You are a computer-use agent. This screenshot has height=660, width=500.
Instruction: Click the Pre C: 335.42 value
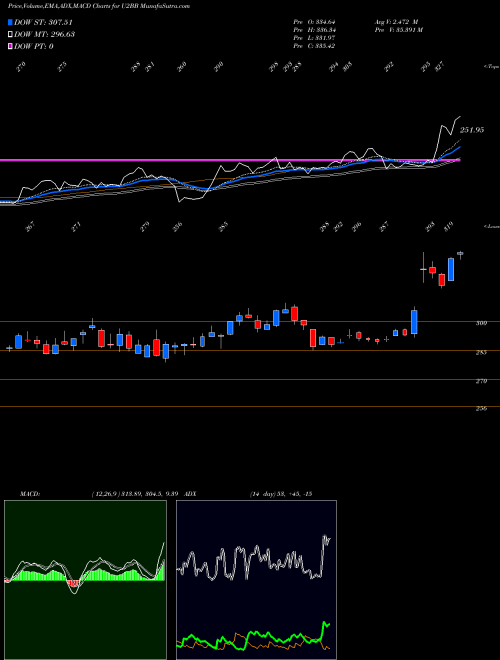(314, 46)
